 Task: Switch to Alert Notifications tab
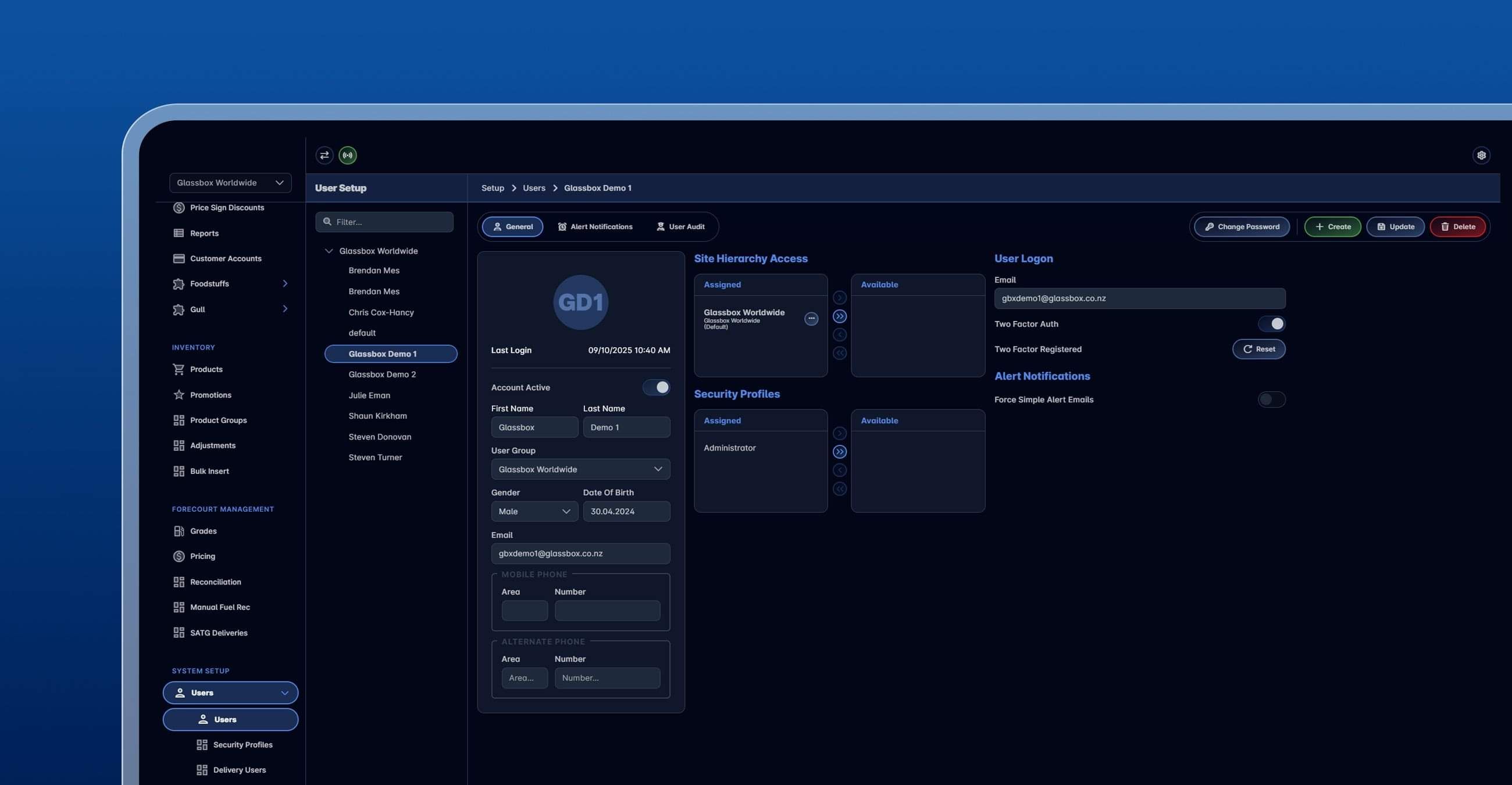594,227
